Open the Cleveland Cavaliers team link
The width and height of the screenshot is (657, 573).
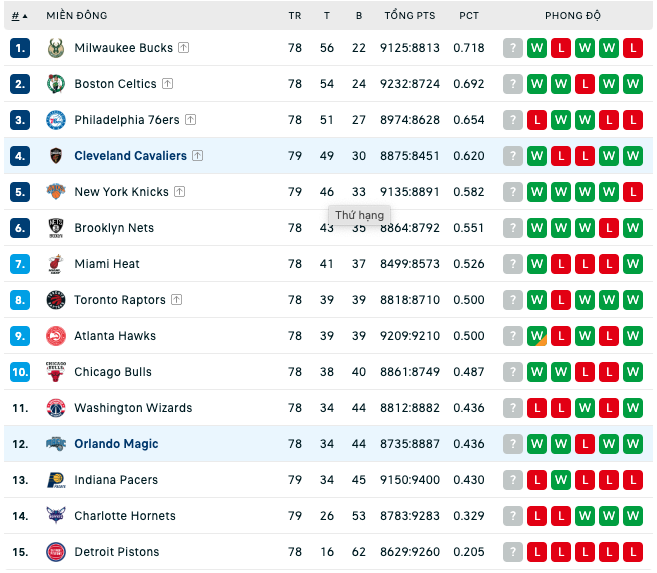[x=130, y=156]
